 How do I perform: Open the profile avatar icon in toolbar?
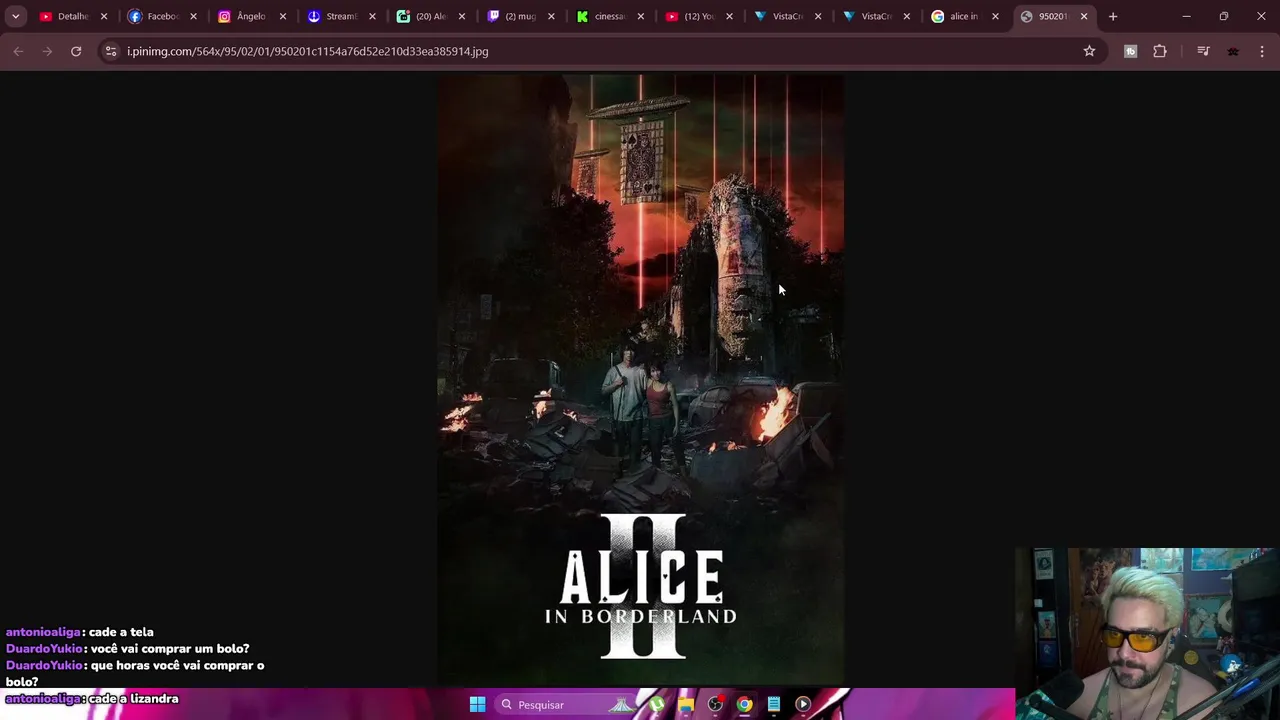click(1233, 51)
